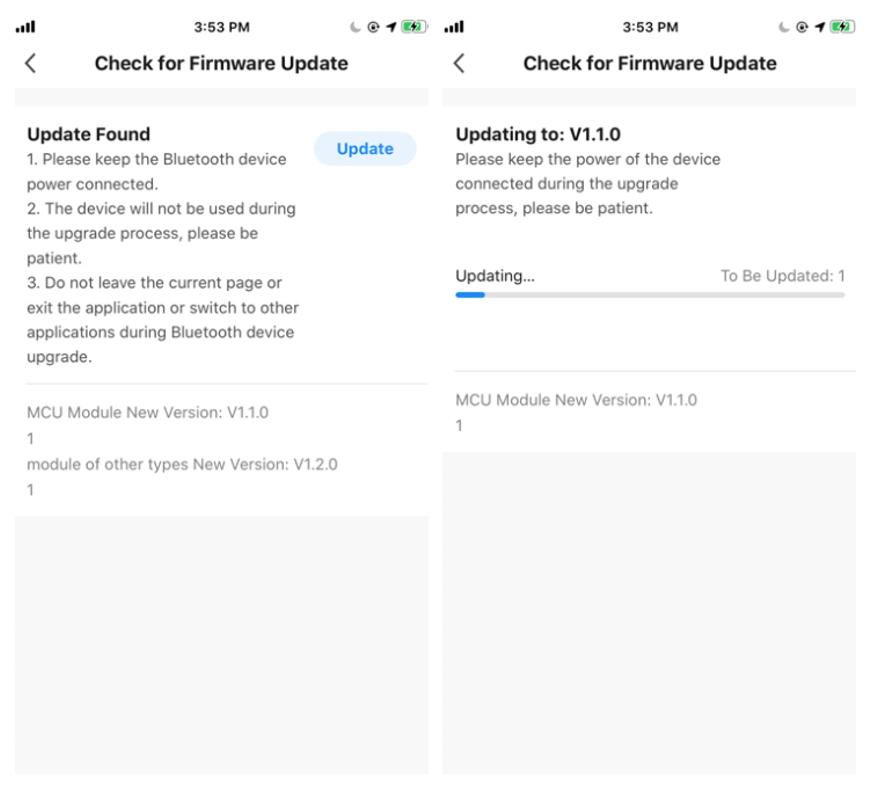Tap the back arrow on the right screen
870x788 pixels.
tap(459, 63)
